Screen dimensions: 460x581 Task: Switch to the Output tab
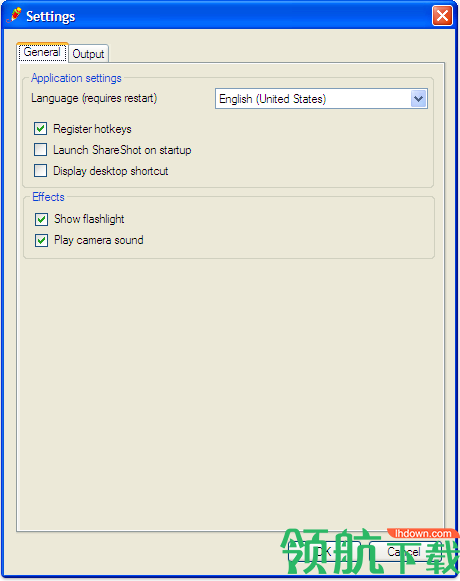pyautogui.click(x=89, y=54)
